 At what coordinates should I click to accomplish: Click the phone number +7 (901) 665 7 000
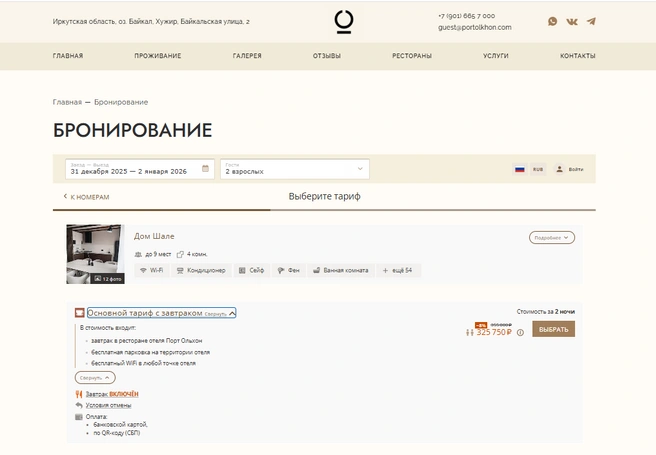(466, 16)
